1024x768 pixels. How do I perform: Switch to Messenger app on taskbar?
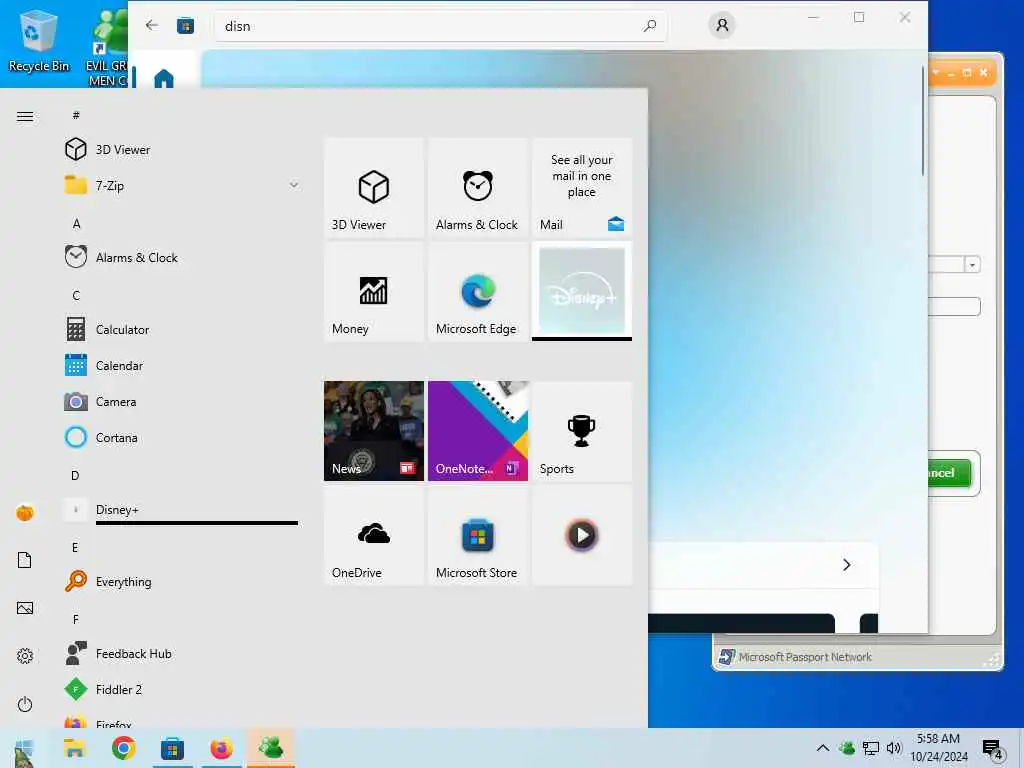270,748
